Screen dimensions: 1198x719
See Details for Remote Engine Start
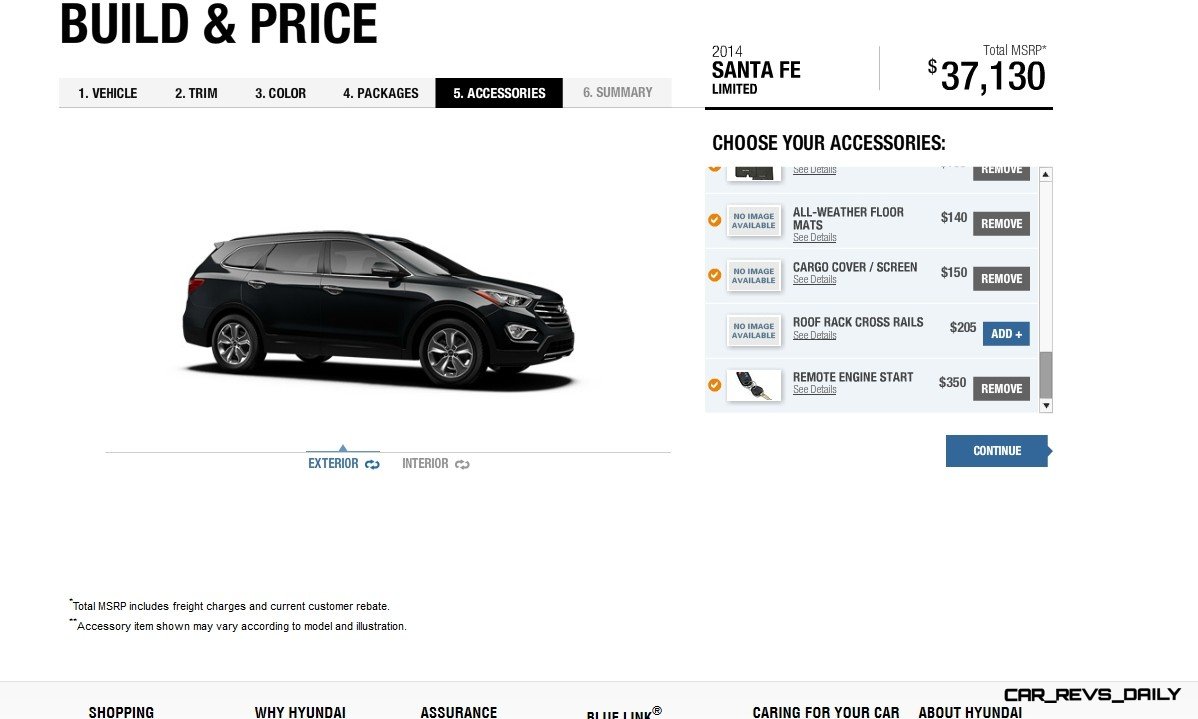pos(814,390)
